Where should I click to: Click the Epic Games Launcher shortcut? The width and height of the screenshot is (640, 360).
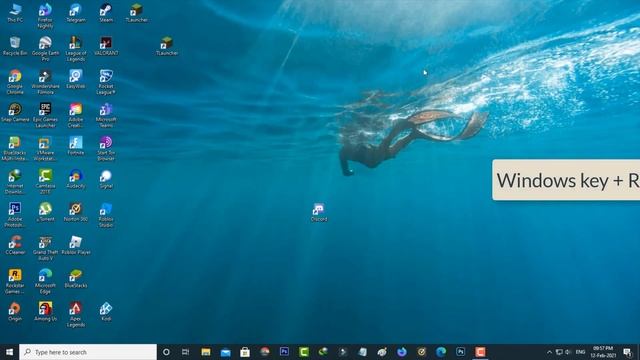(45, 115)
